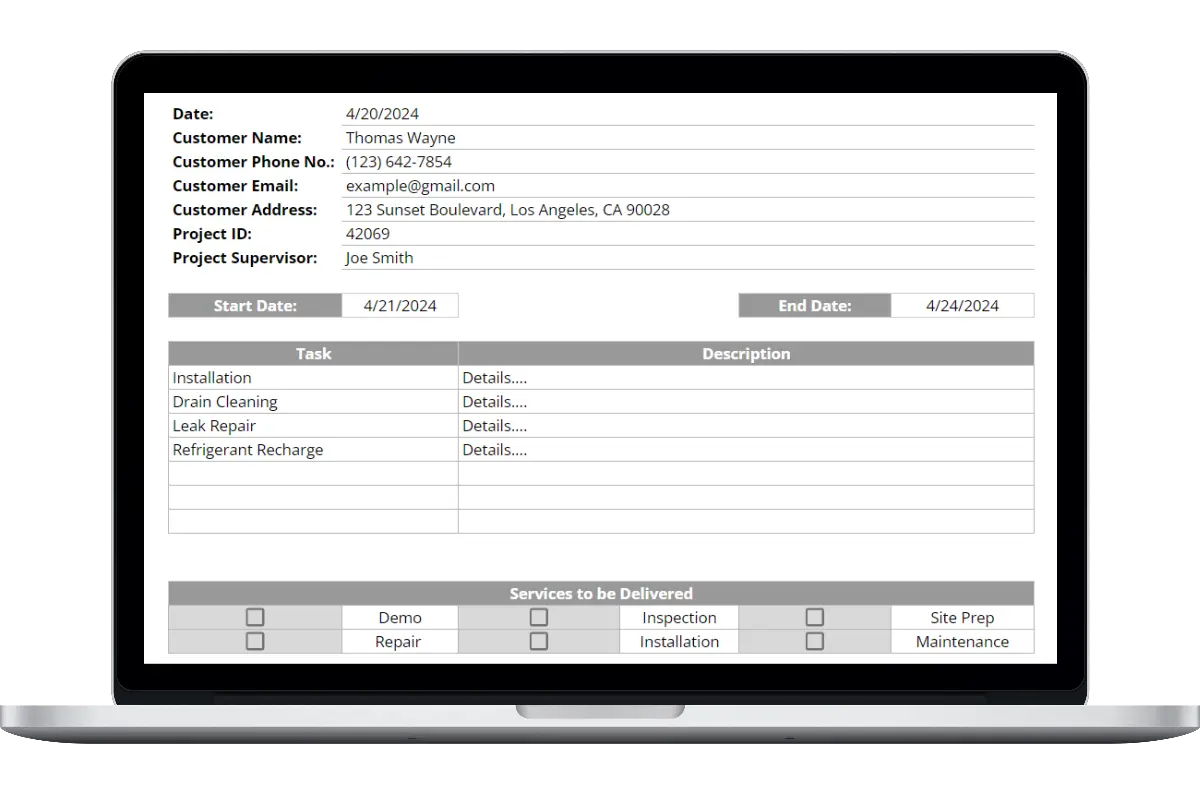
Task: Tick the Repair checkbox
Action: pos(255,641)
